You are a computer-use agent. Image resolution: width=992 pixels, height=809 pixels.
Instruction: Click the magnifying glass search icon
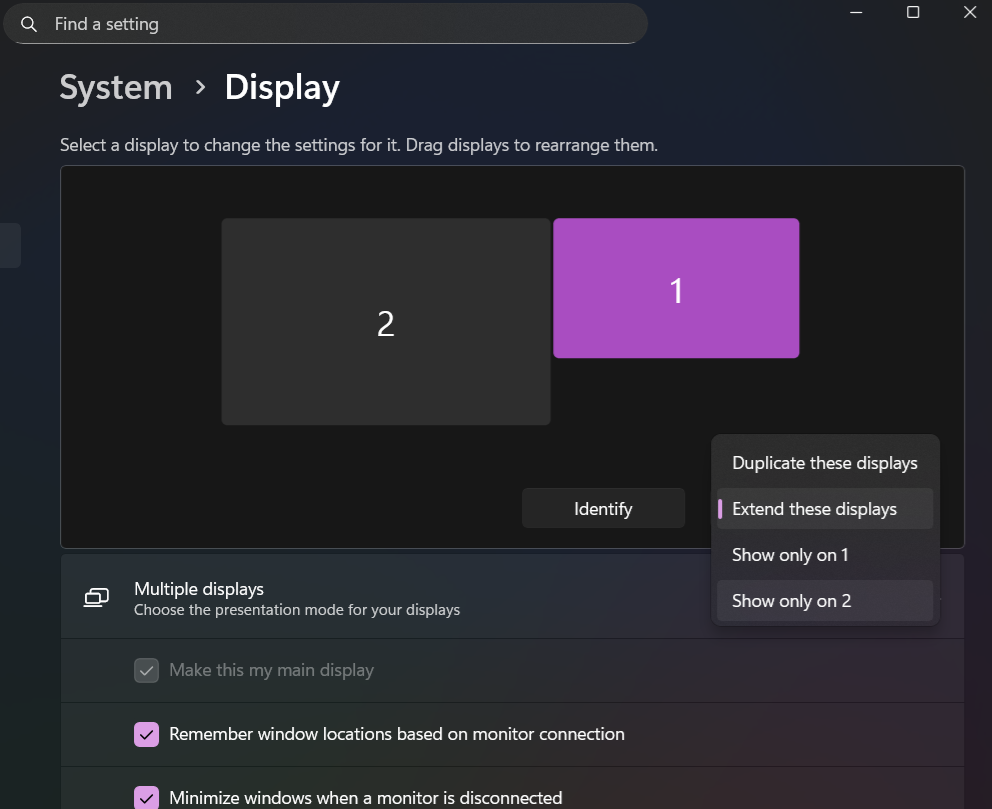[x=29, y=24]
